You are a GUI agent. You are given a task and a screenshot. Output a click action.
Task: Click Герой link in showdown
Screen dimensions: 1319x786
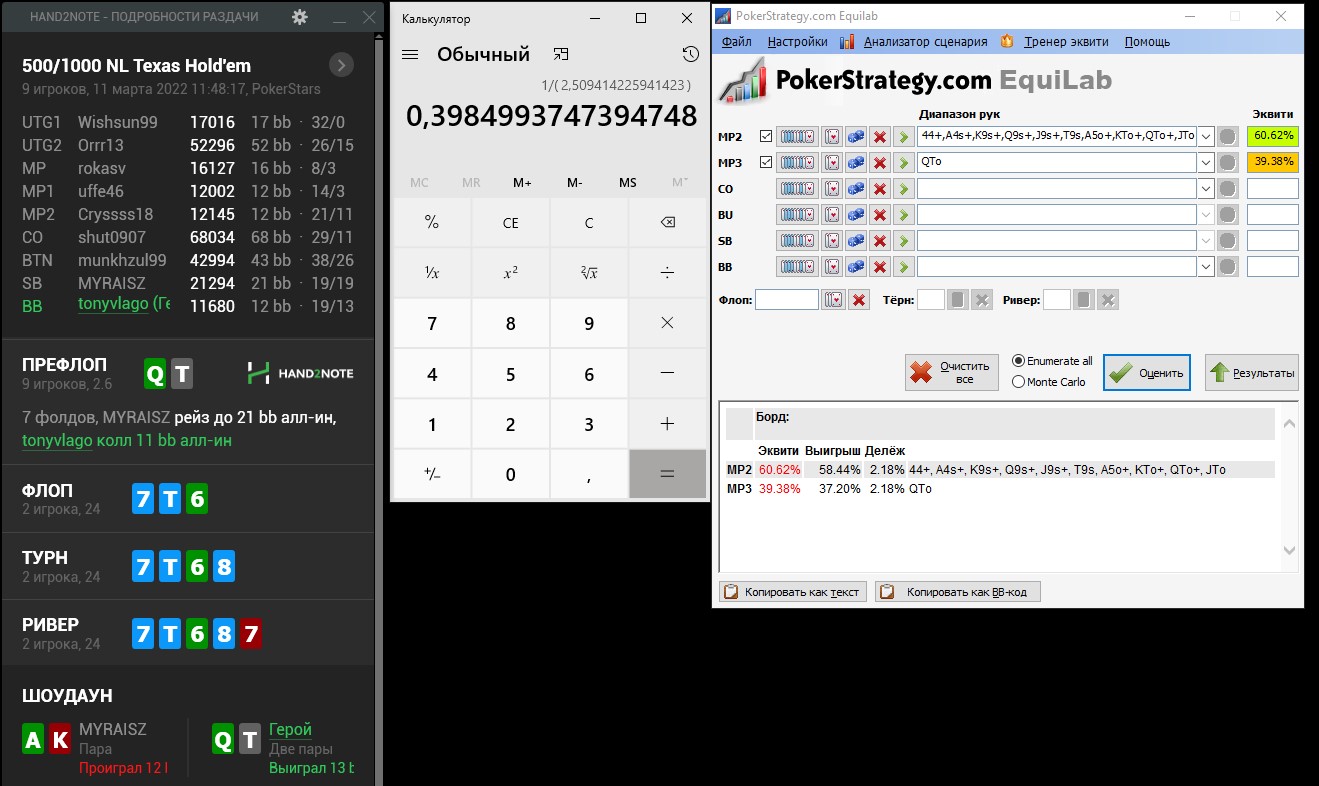click(291, 729)
